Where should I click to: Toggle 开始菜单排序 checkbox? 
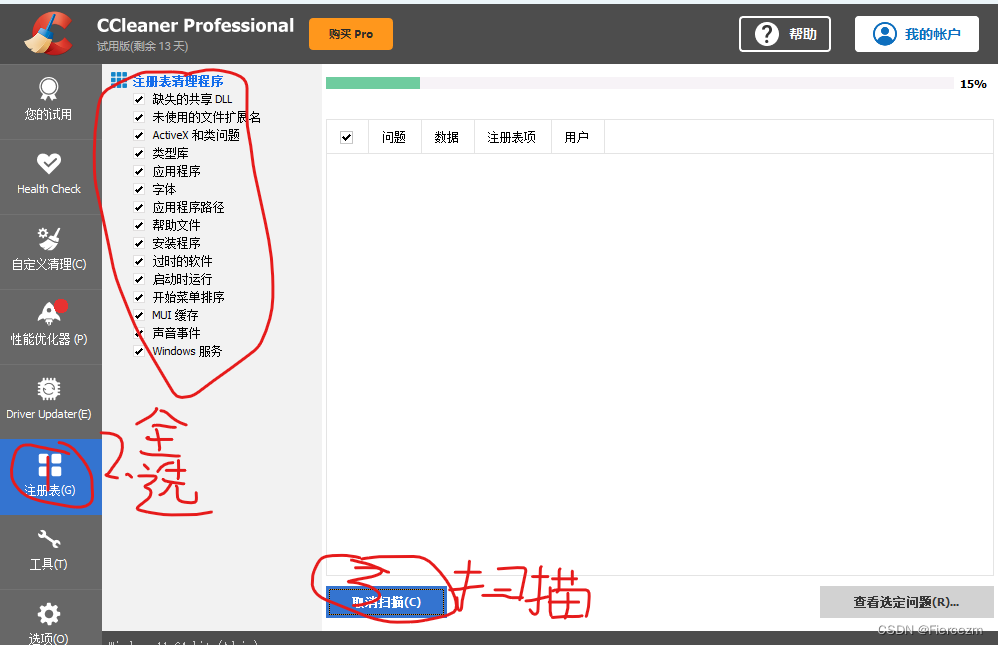coord(139,297)
